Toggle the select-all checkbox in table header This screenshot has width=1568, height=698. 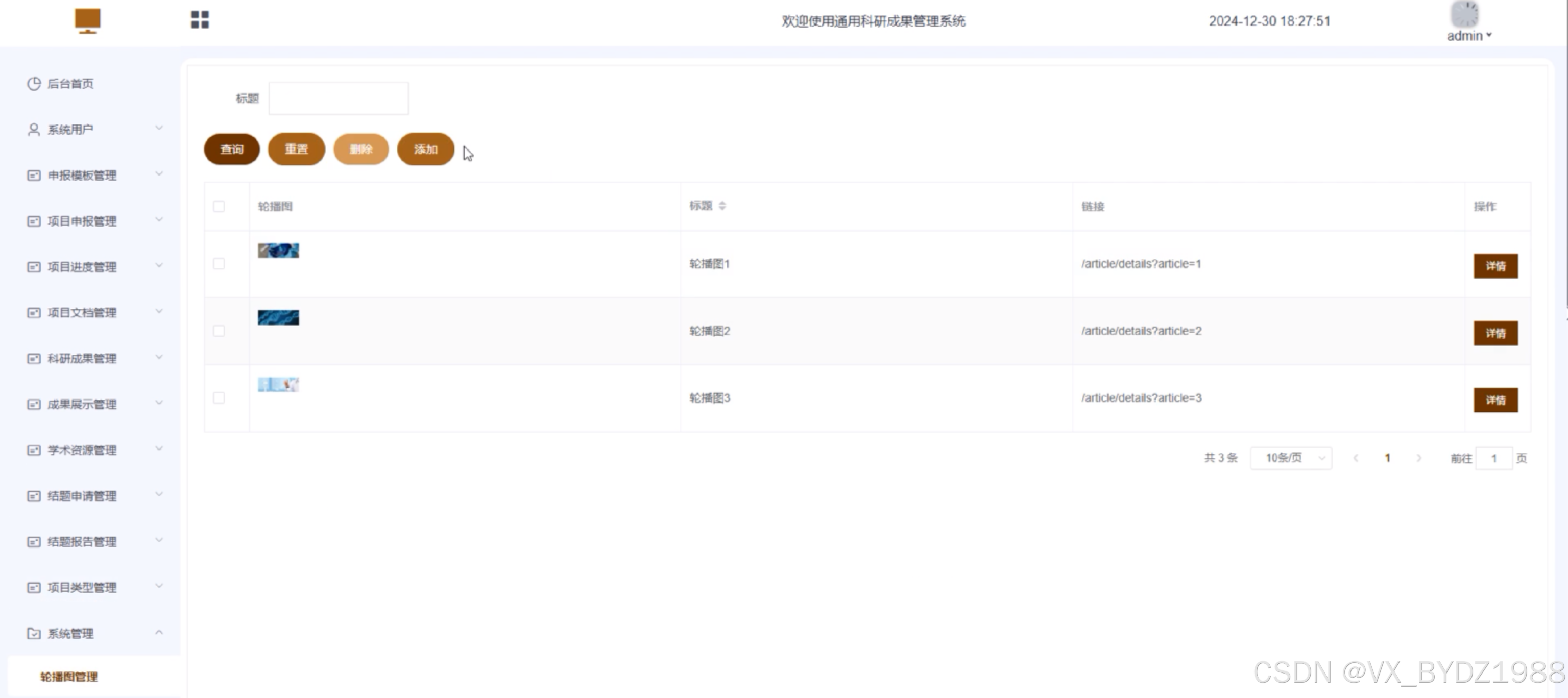pos(219,206)
